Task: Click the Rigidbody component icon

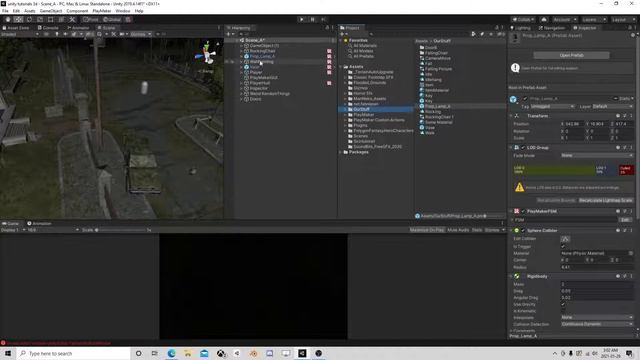Action: pyautogui.click(x=517, y=276)
